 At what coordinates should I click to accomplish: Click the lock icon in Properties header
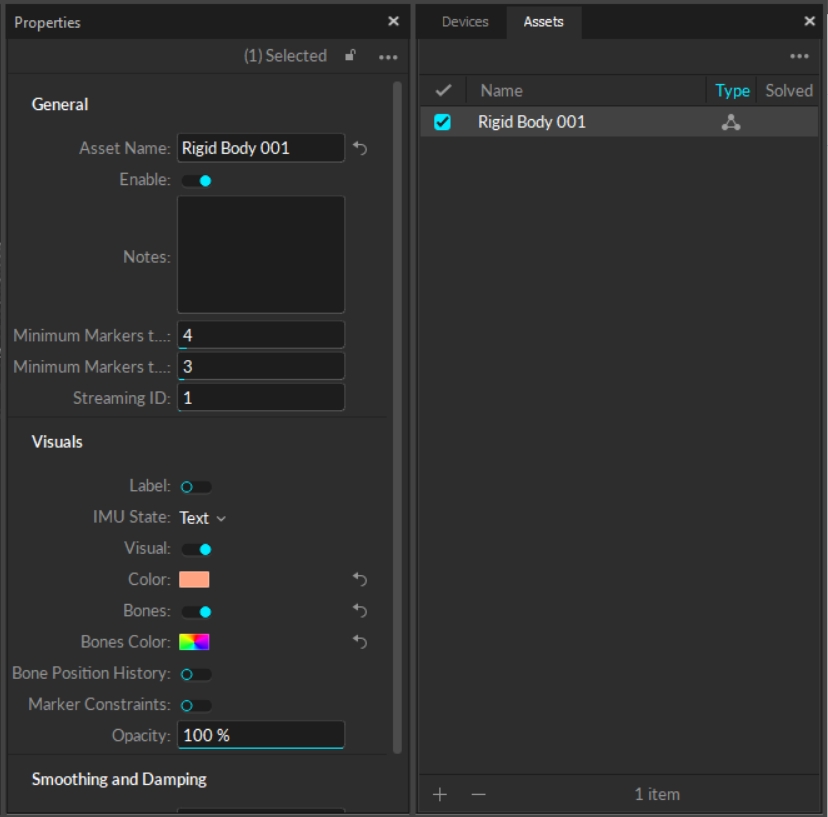(x=350, y=56)
